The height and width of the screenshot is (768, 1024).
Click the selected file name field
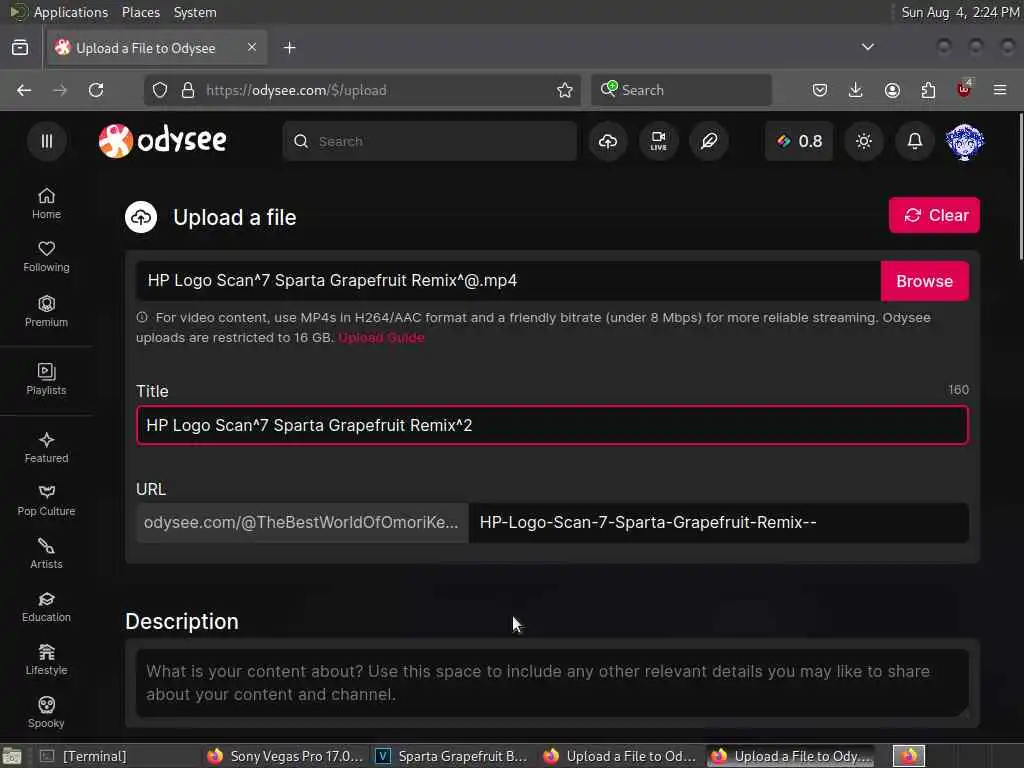click(508, 281)
